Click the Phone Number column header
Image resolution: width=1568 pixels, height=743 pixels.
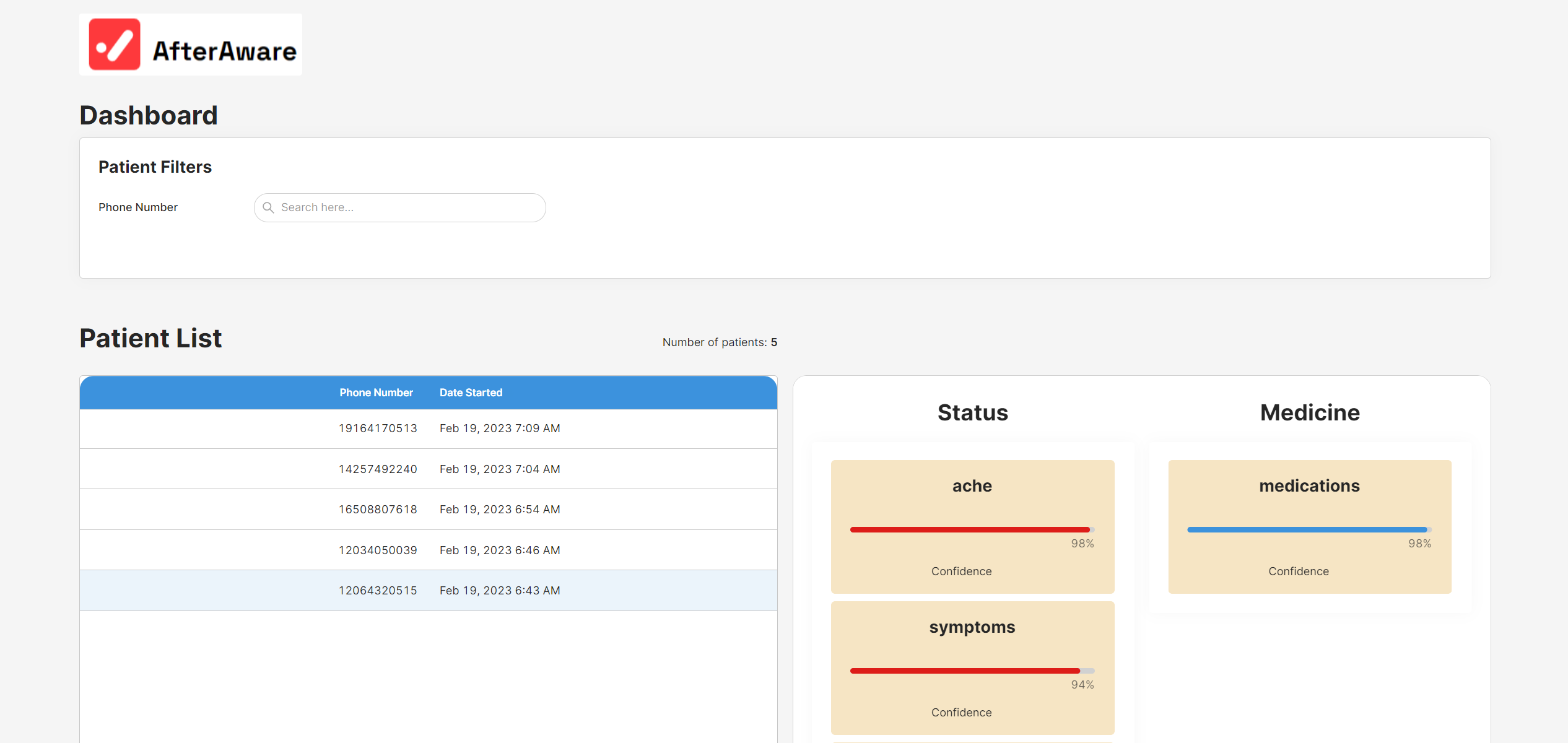point(376,393)
